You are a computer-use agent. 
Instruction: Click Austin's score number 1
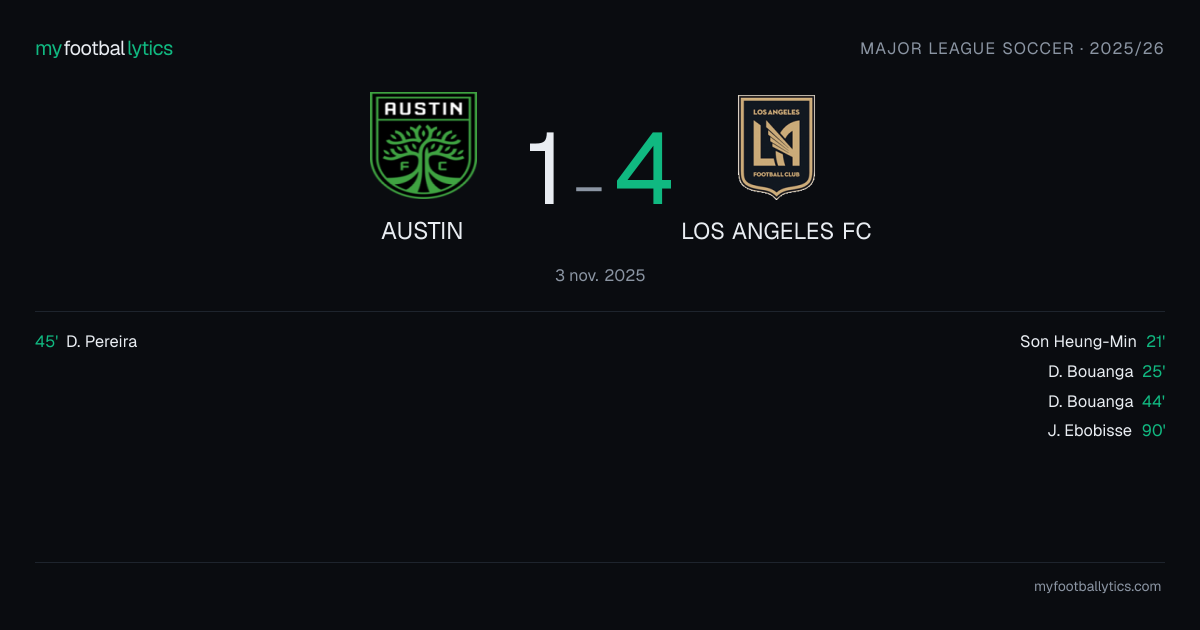click(546, 169)
